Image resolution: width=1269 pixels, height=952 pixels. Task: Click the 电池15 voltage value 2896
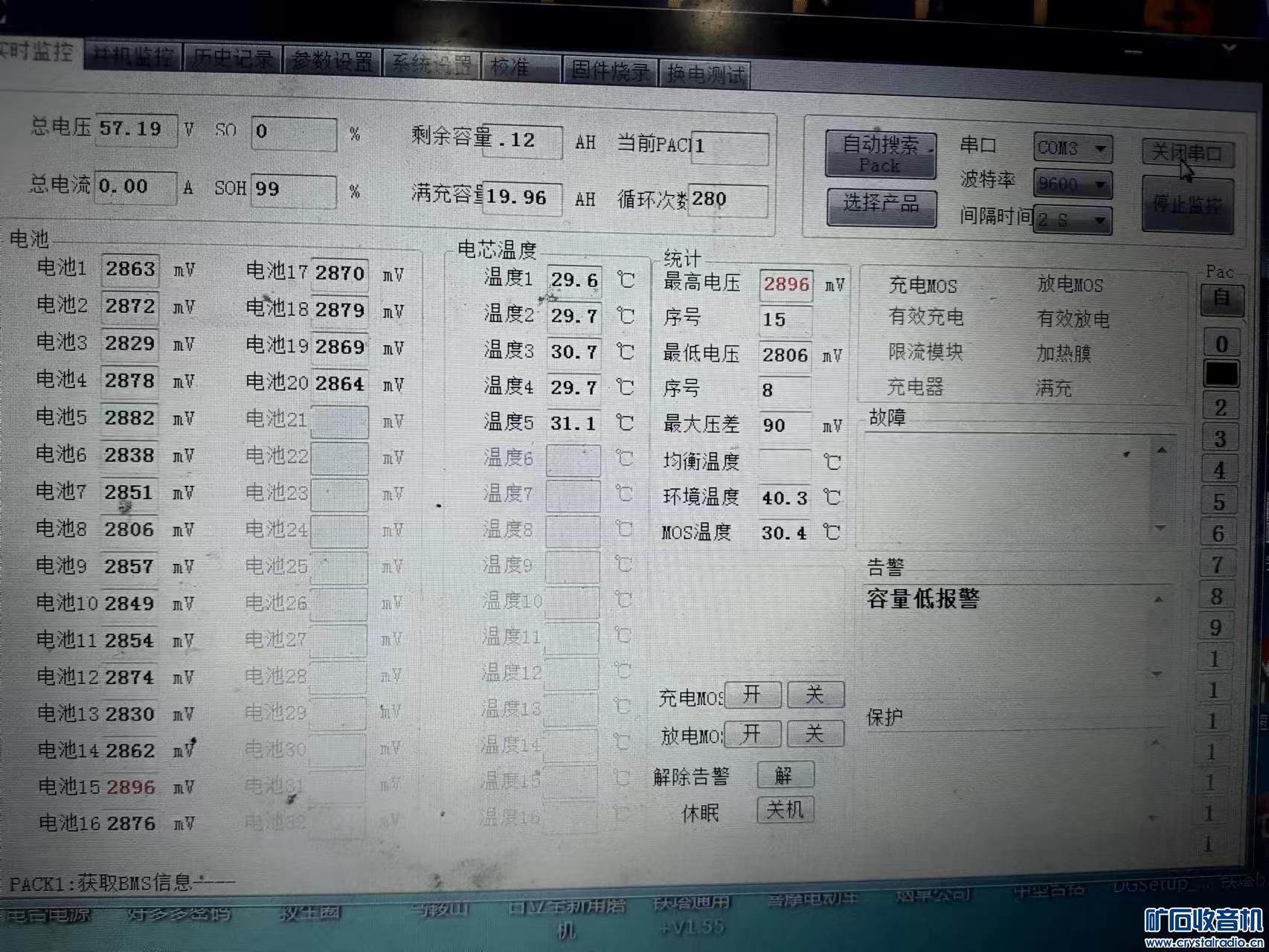tap(130, 787)
